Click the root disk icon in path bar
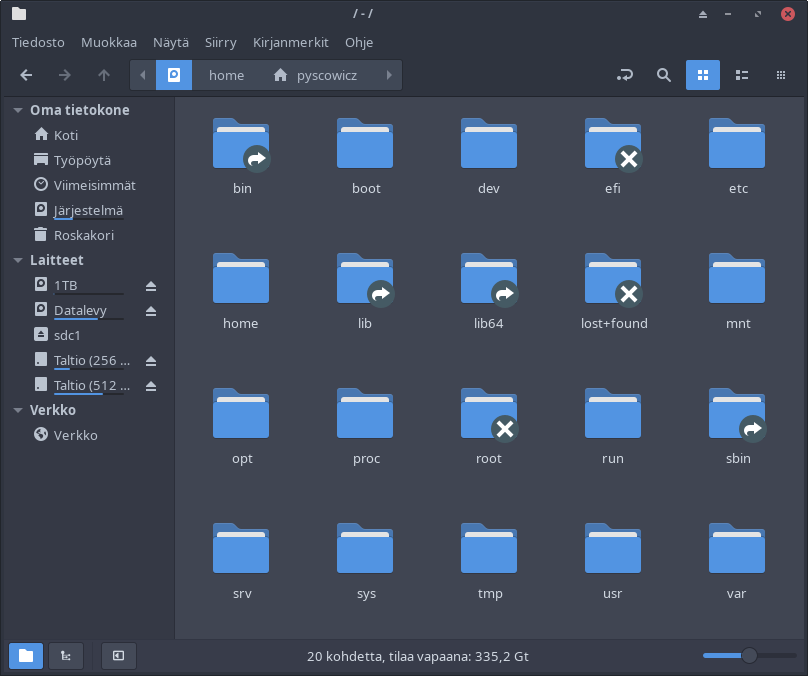 [x=174, y=75]
